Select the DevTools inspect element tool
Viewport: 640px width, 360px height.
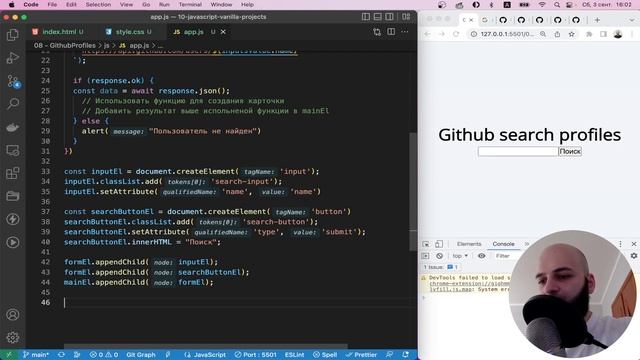426,244
